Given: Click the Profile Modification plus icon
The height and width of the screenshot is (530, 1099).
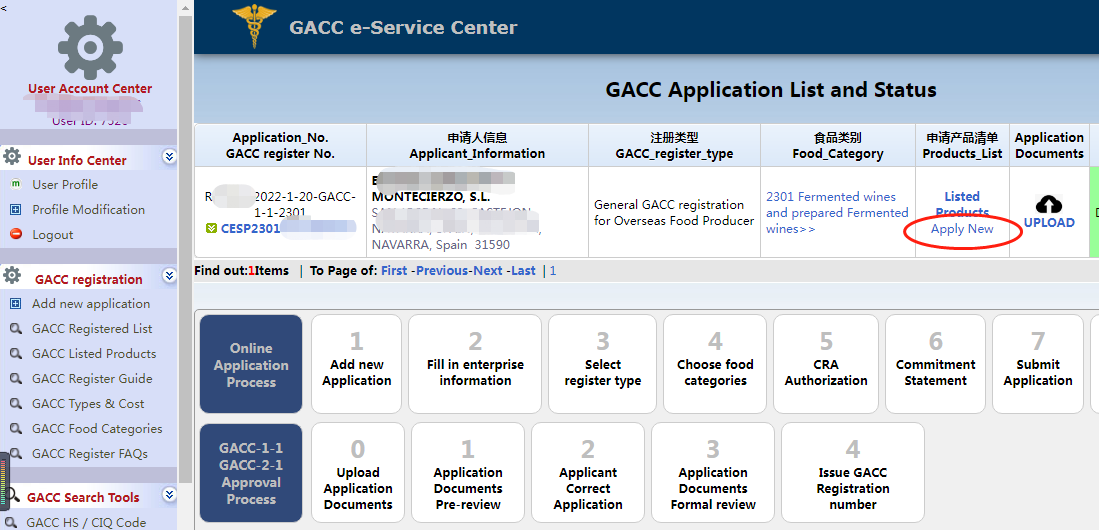Looking at the screenshot, I should coord(15,210).
